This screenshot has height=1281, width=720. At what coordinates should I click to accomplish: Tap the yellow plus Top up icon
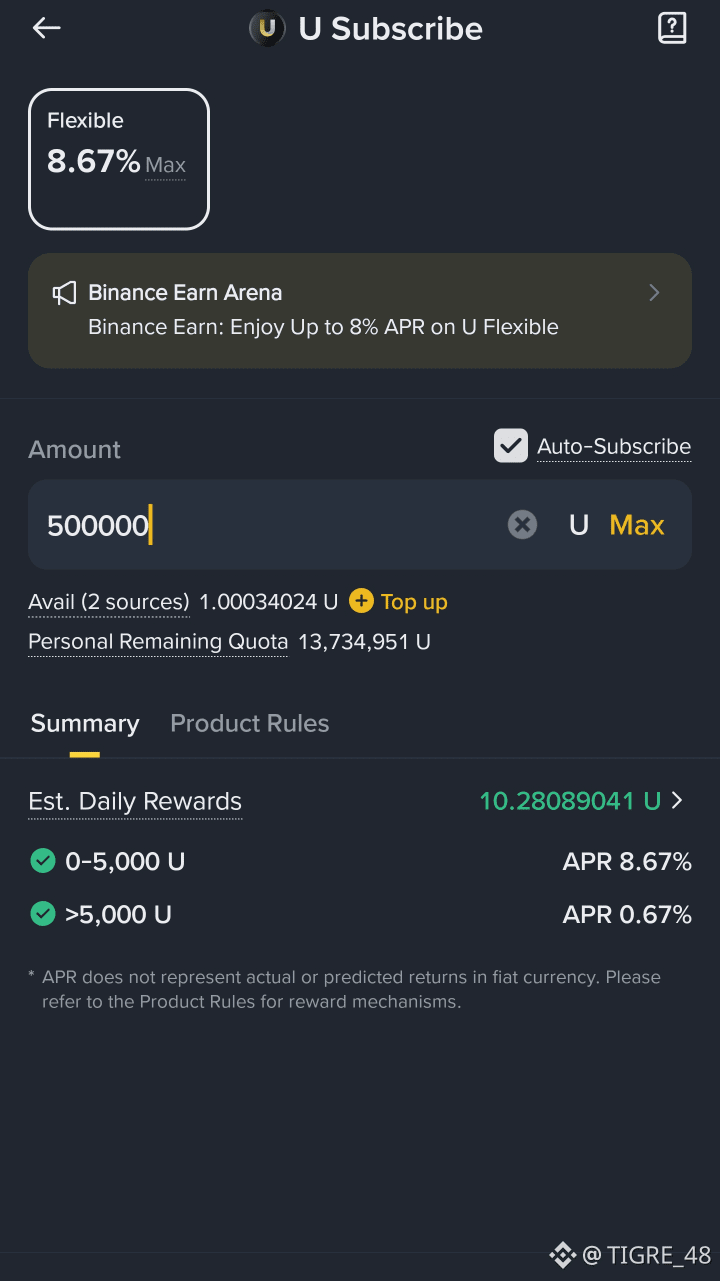pyautogui.click(x=361, y=601)
